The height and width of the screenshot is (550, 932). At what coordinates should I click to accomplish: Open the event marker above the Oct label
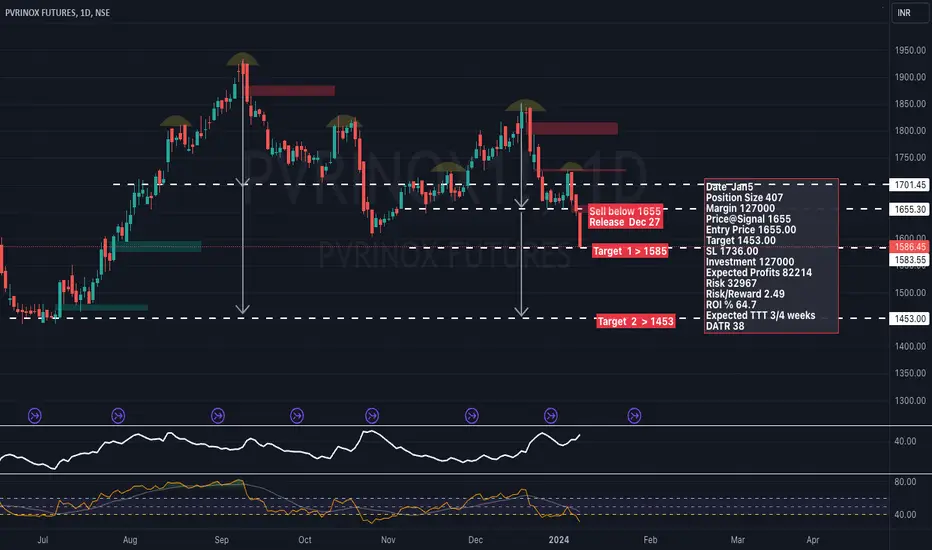(x=297, y=416)
